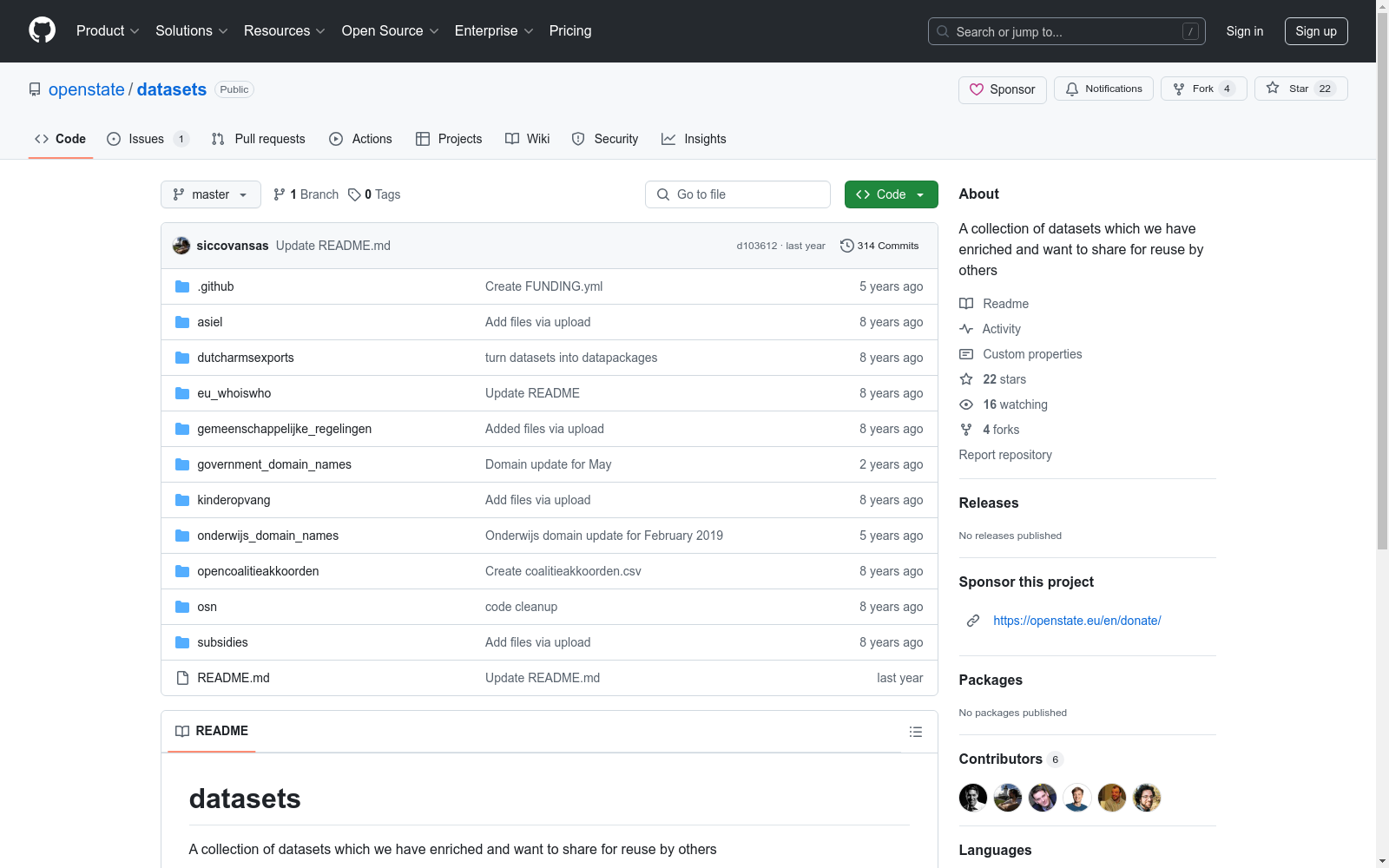The image size is (1389, 868).
Task: Click the fork icon beside 4 forks
Action: pyautogui.click(x=966, y=430)
